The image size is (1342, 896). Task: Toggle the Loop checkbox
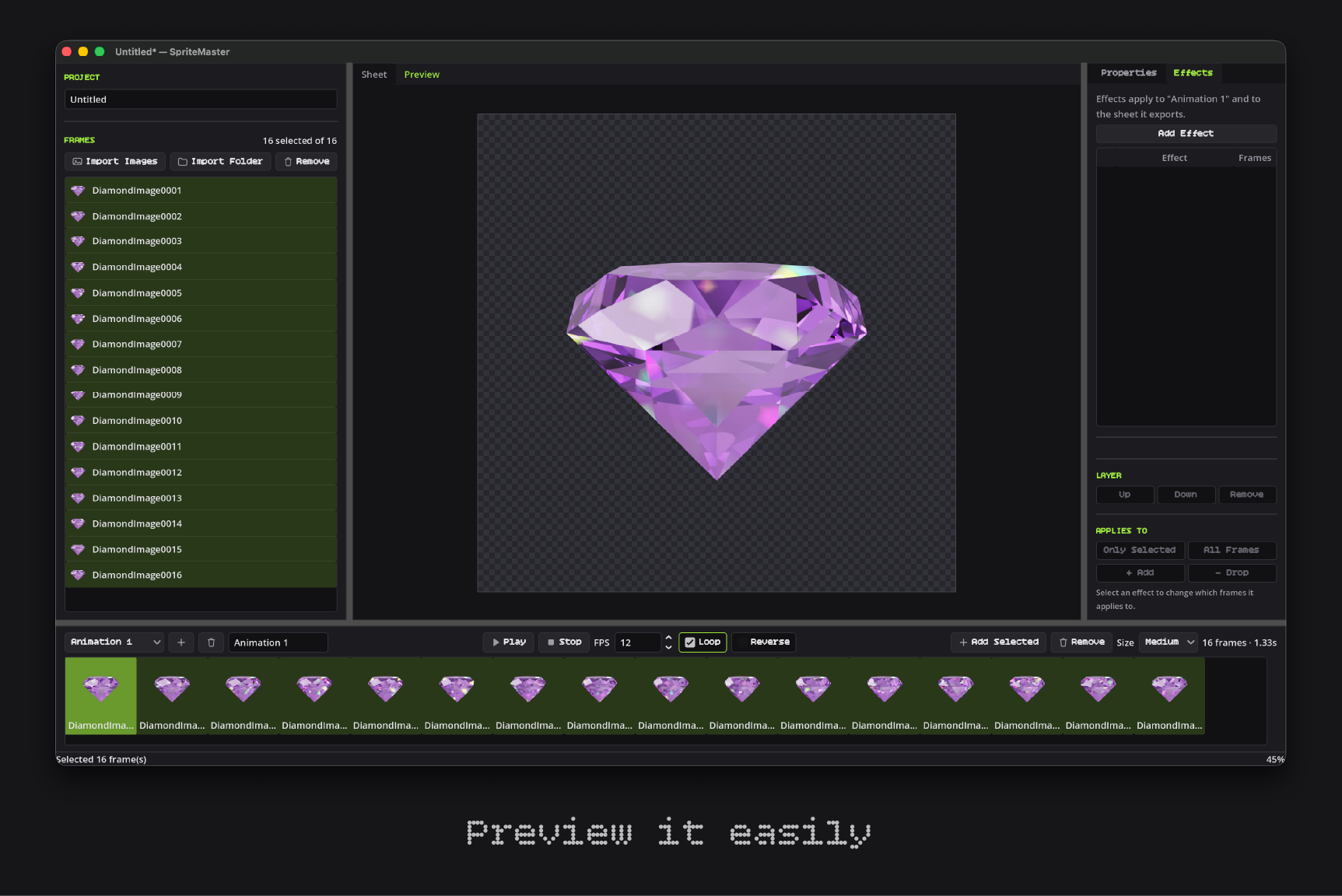click(x=703, y=642)
